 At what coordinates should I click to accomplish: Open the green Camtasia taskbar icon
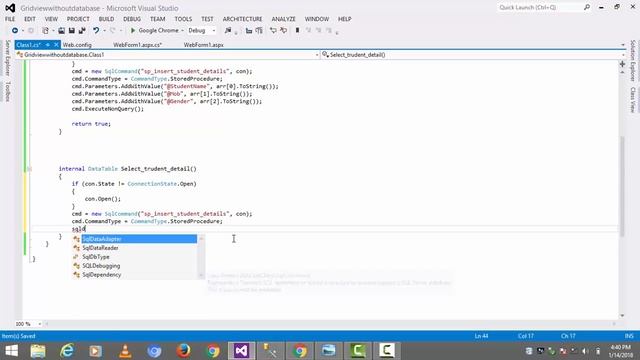tap(358, 351)
